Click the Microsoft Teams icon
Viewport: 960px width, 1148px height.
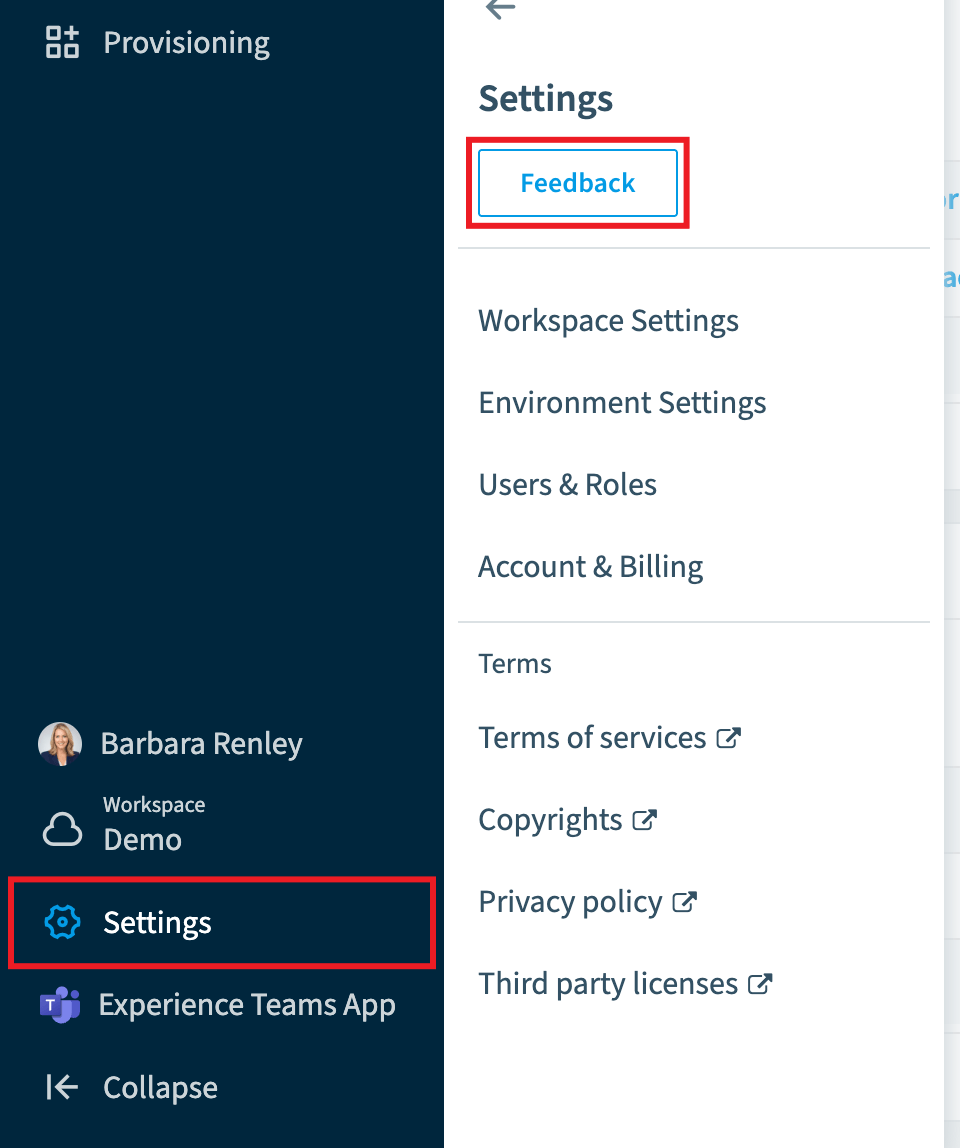coord(60,1004)
